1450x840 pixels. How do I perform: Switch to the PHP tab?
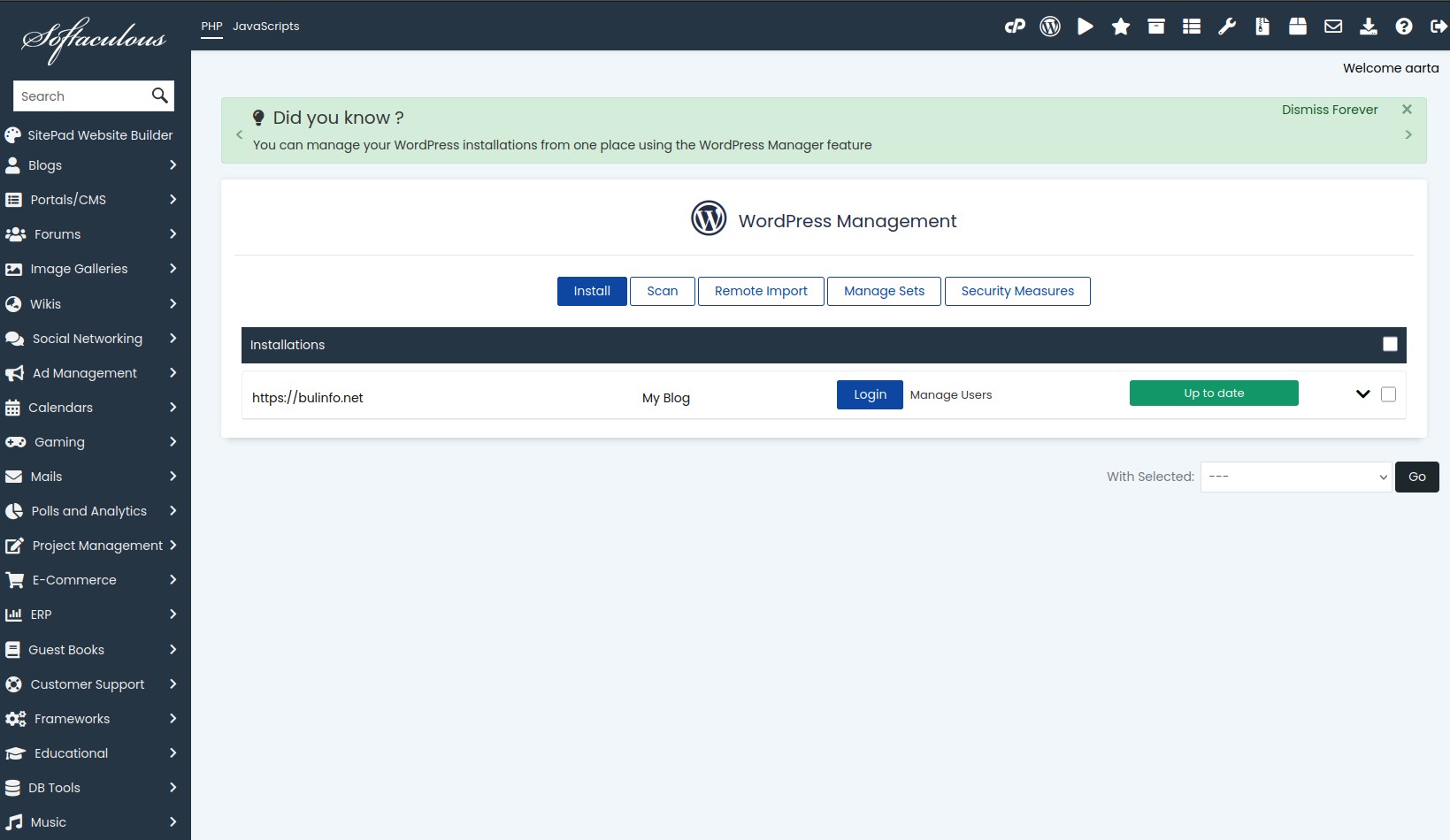[211, 27]
